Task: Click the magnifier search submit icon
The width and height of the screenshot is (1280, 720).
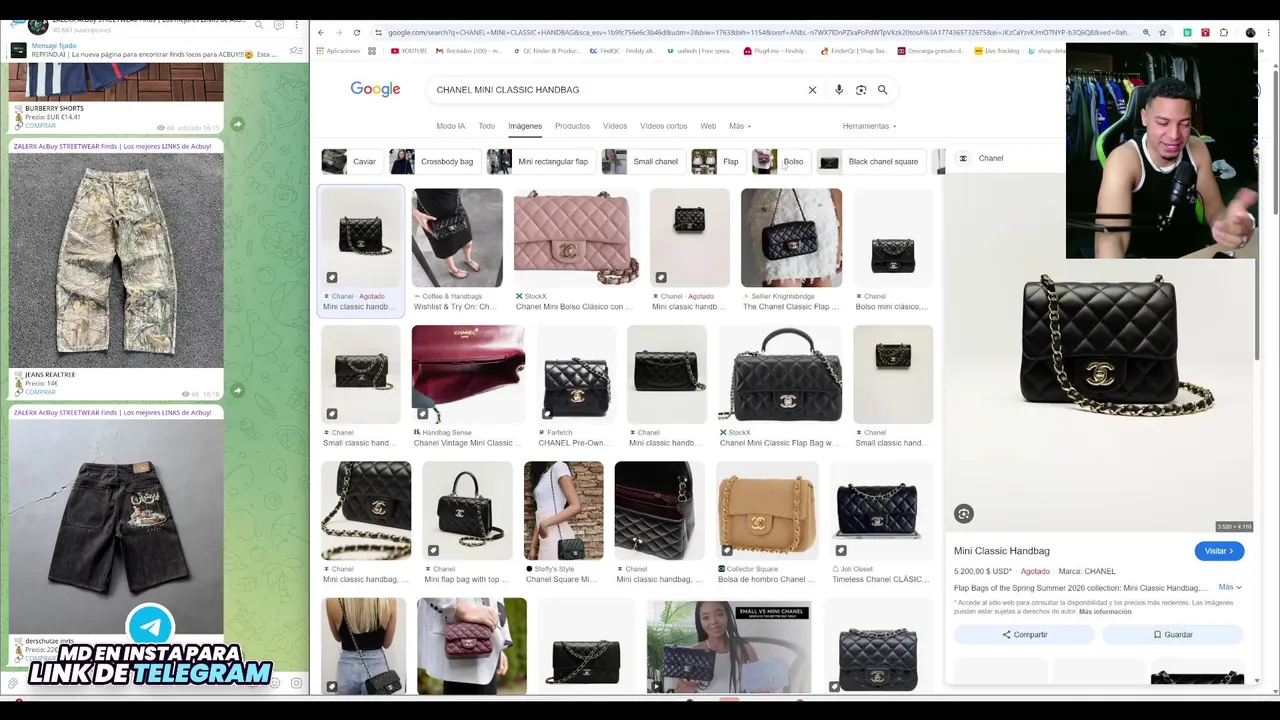Action: 882,90
